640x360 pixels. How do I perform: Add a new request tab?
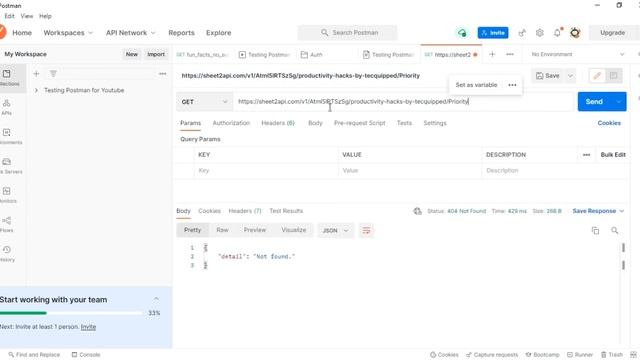pyautogui.click(x=492, y=54)
